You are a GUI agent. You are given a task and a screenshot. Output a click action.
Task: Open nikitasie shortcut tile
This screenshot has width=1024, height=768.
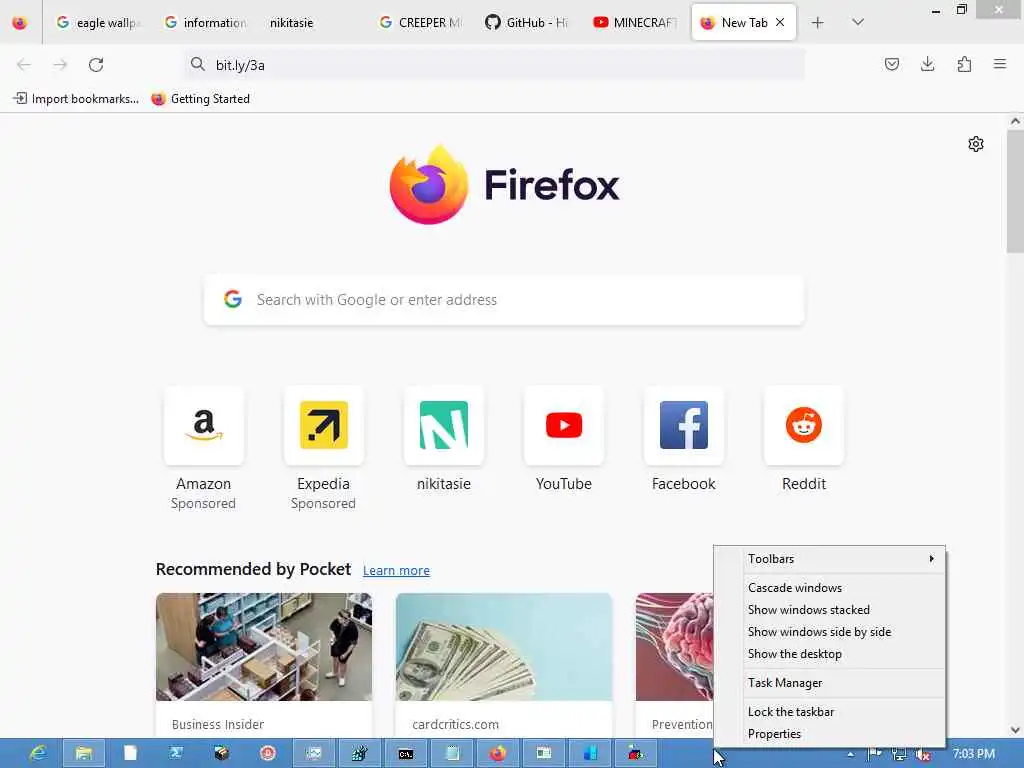443,425
